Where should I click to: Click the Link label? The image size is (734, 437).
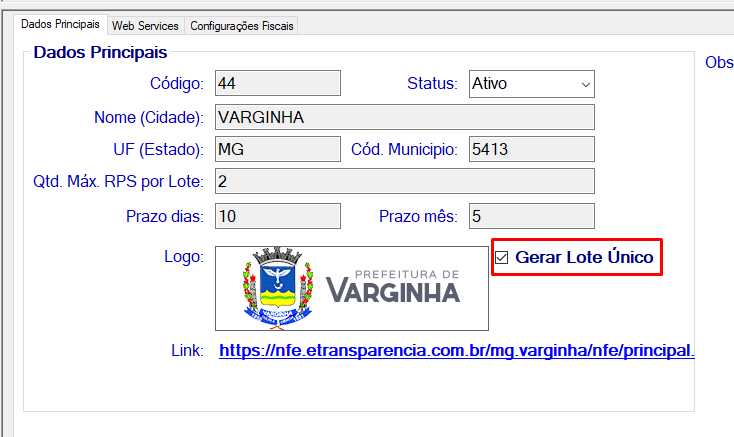click(x=187, y=350)
